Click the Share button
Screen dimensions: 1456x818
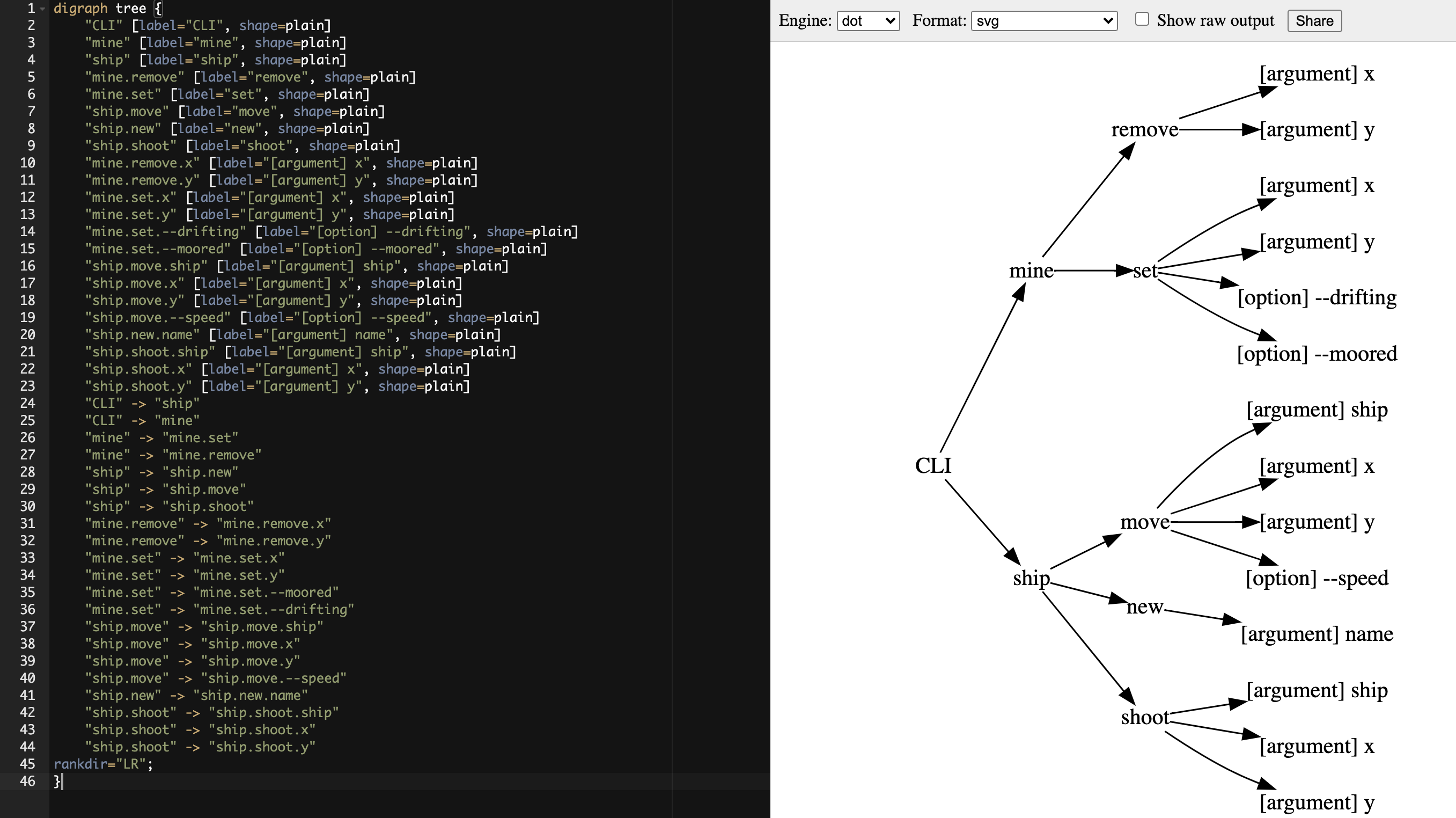(1313, 21)
